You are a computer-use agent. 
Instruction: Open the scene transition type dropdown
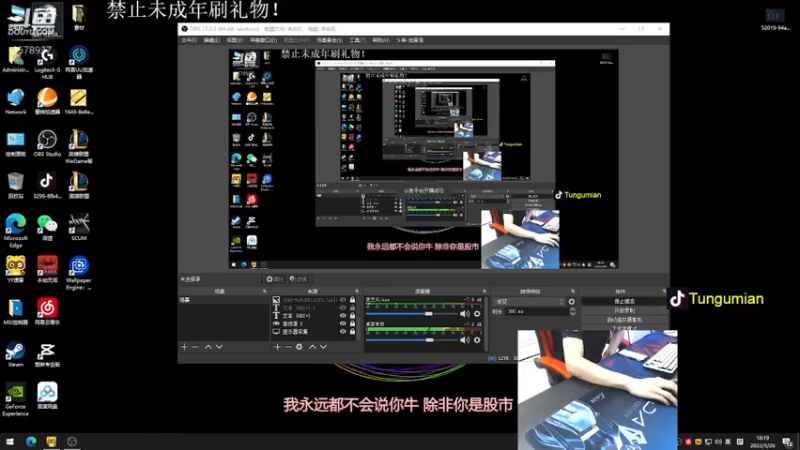[x=529, y=302]
